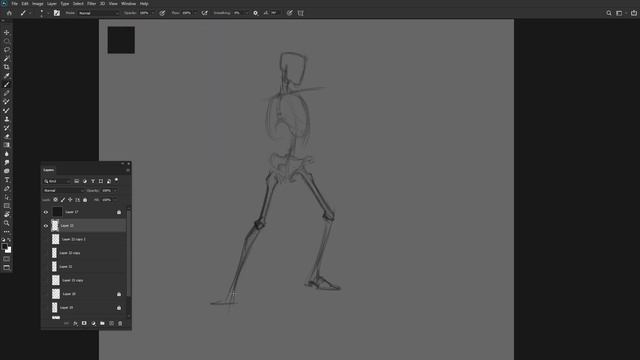Select the Clone Stamp tool
Image resolution: width=640 pixels, height=360 pixels.
(x=7, y=119)
